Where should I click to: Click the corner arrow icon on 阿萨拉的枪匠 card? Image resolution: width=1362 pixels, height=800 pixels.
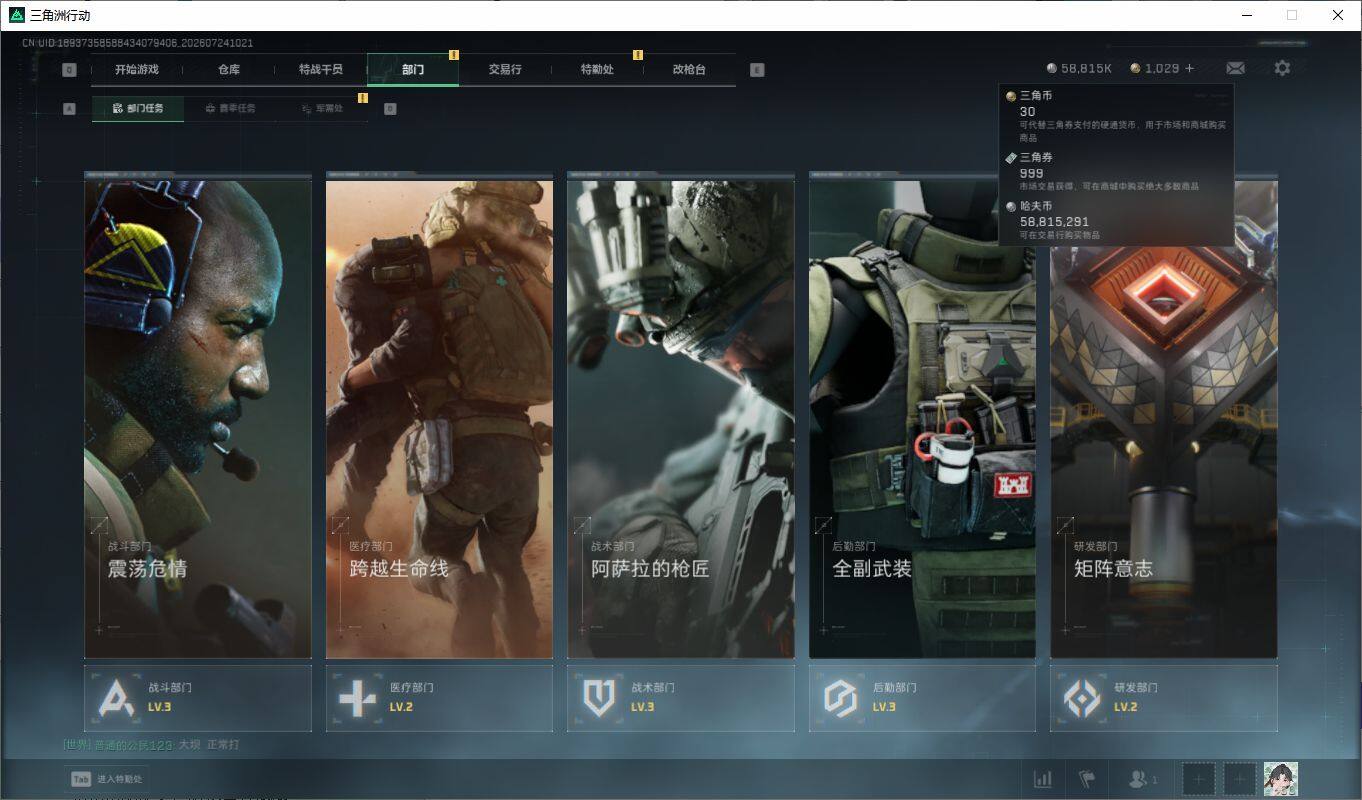coord(582,525)
